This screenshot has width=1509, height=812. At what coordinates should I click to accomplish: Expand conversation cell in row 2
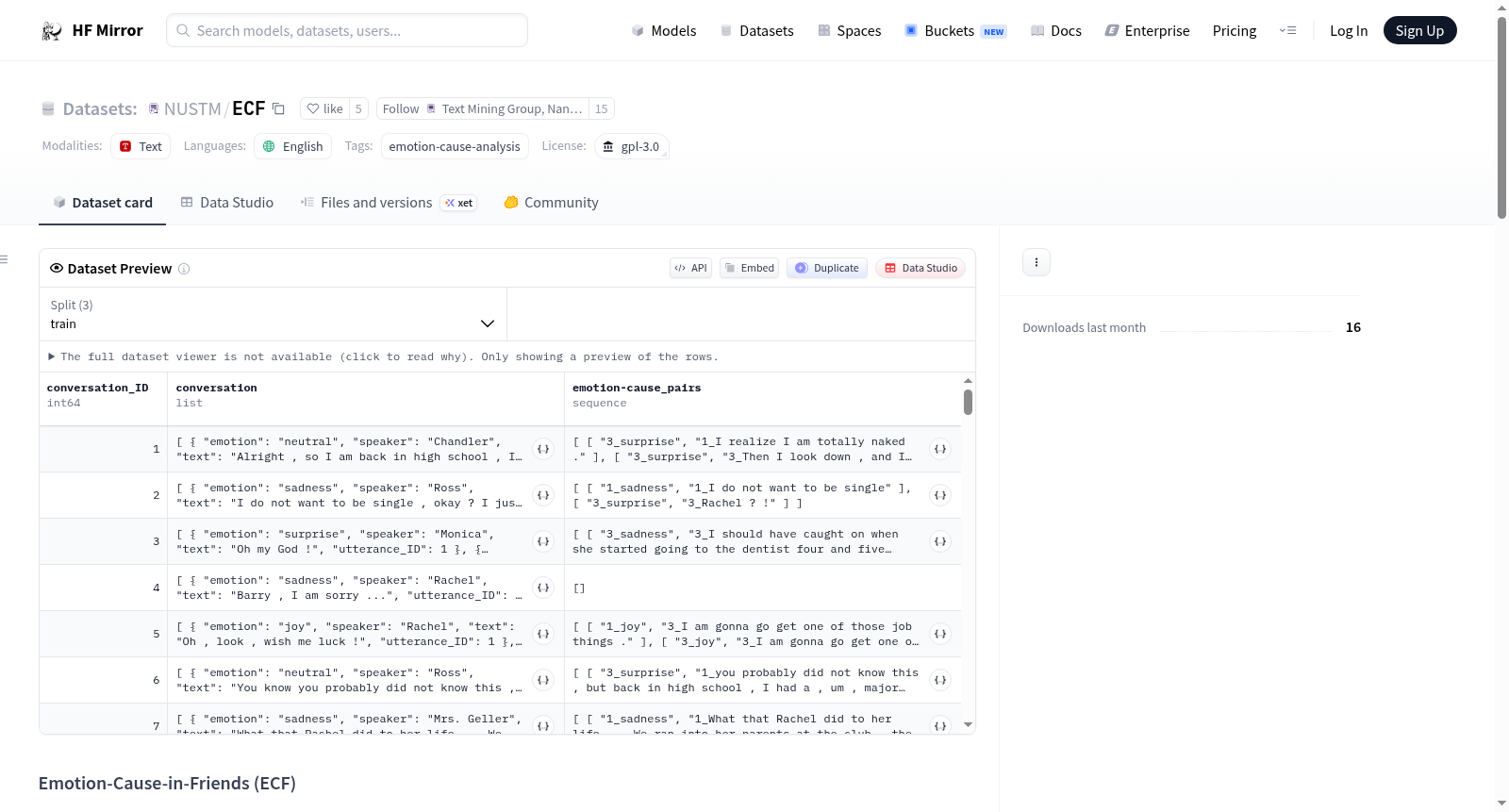coord(543,495)
